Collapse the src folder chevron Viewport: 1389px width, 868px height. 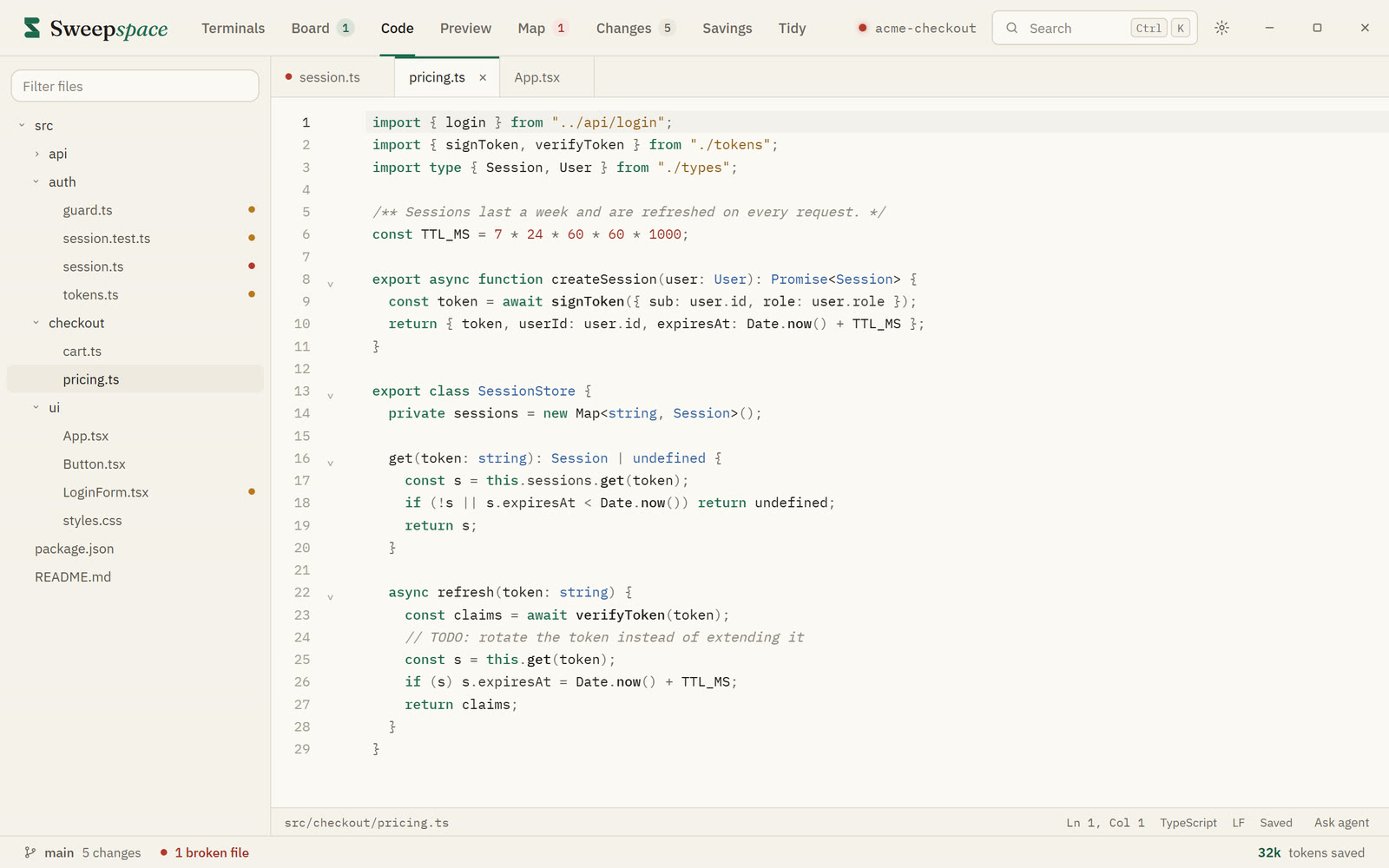[22, 125]
